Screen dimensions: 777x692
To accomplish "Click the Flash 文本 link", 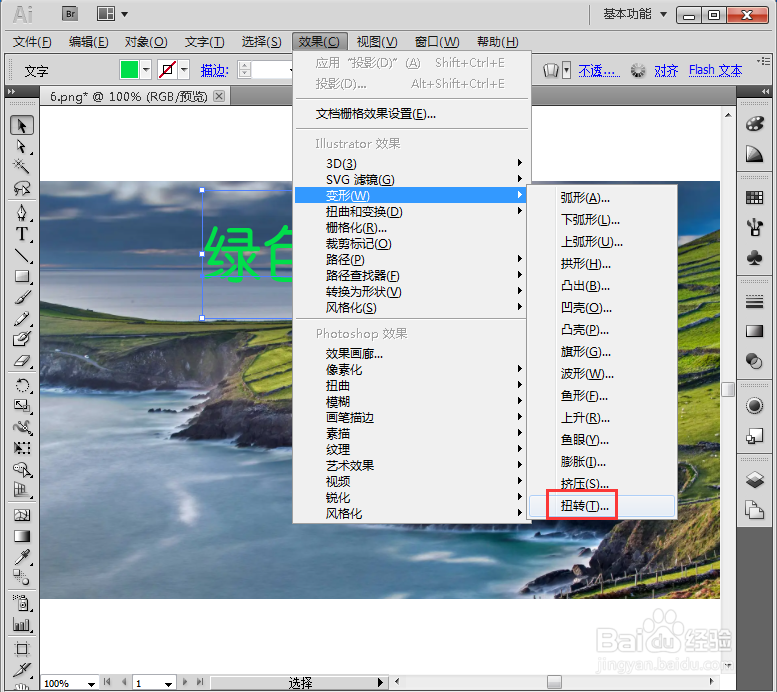I will pos(715,70).
